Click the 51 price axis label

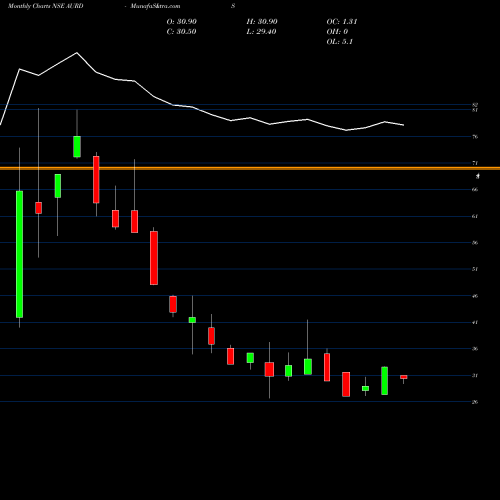pyautogui.click(x=475, y=269)
